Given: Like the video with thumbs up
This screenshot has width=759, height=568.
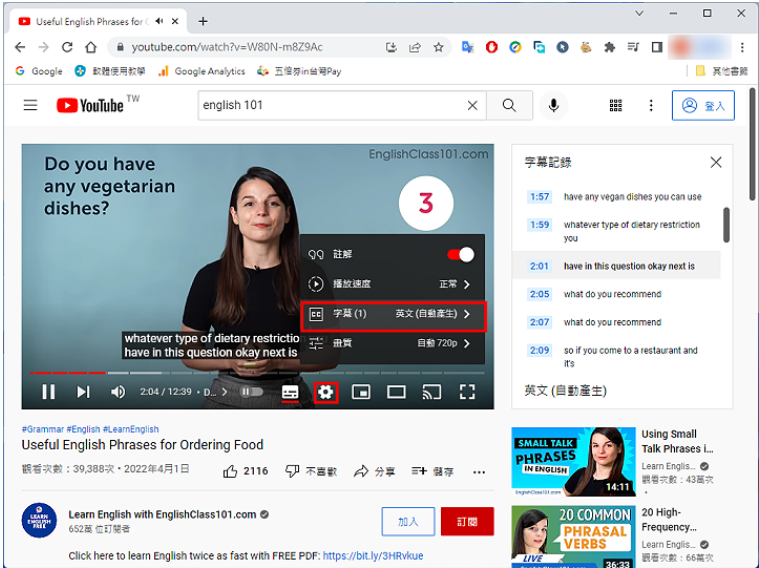Looking at the screenshot, I should [x=245, y=471].
